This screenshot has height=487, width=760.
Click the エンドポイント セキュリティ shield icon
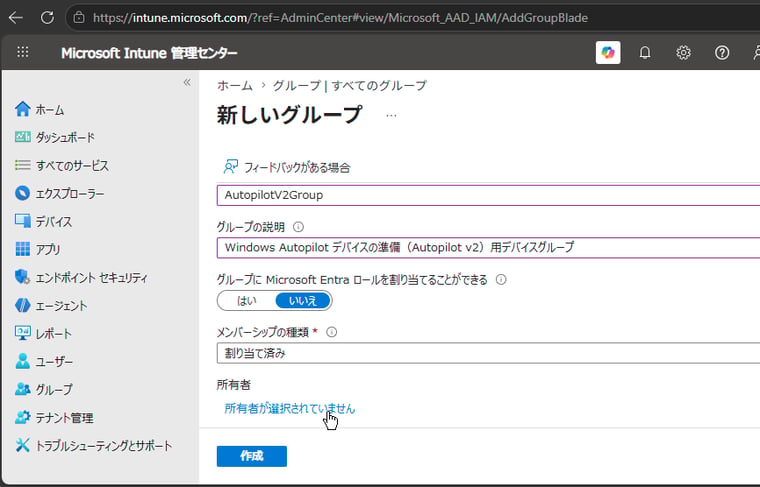(22, 277)
